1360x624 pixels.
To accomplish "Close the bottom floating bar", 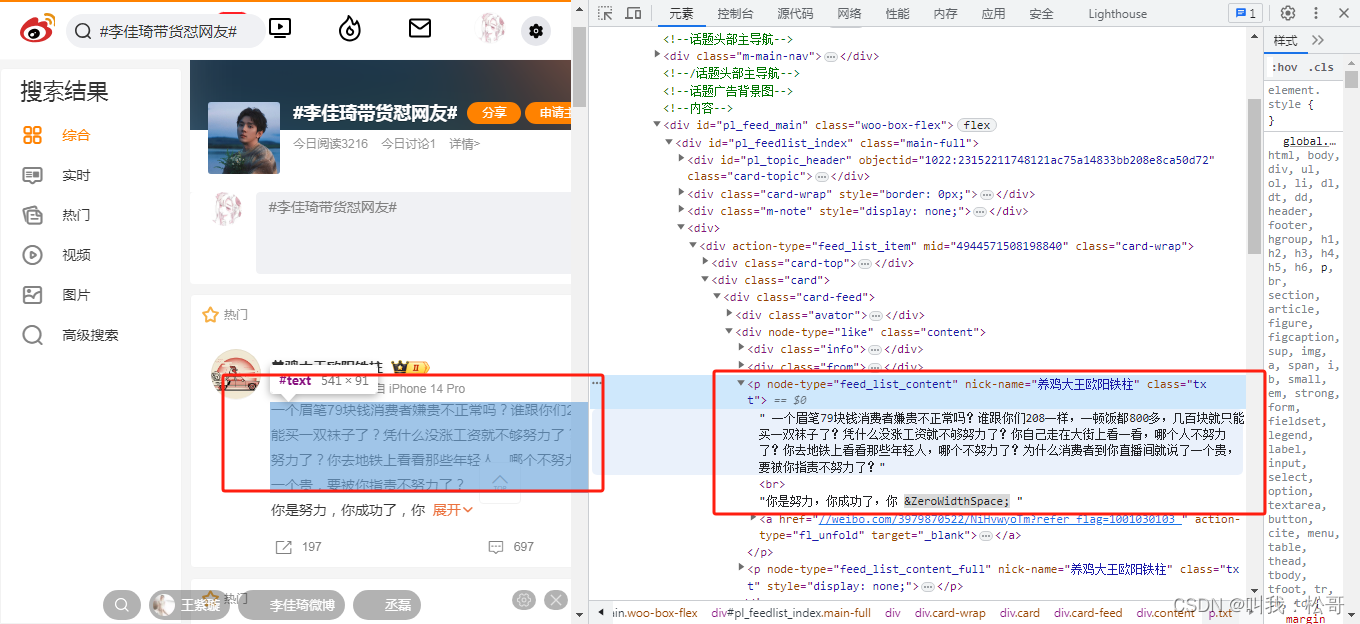I will (556, 600).
